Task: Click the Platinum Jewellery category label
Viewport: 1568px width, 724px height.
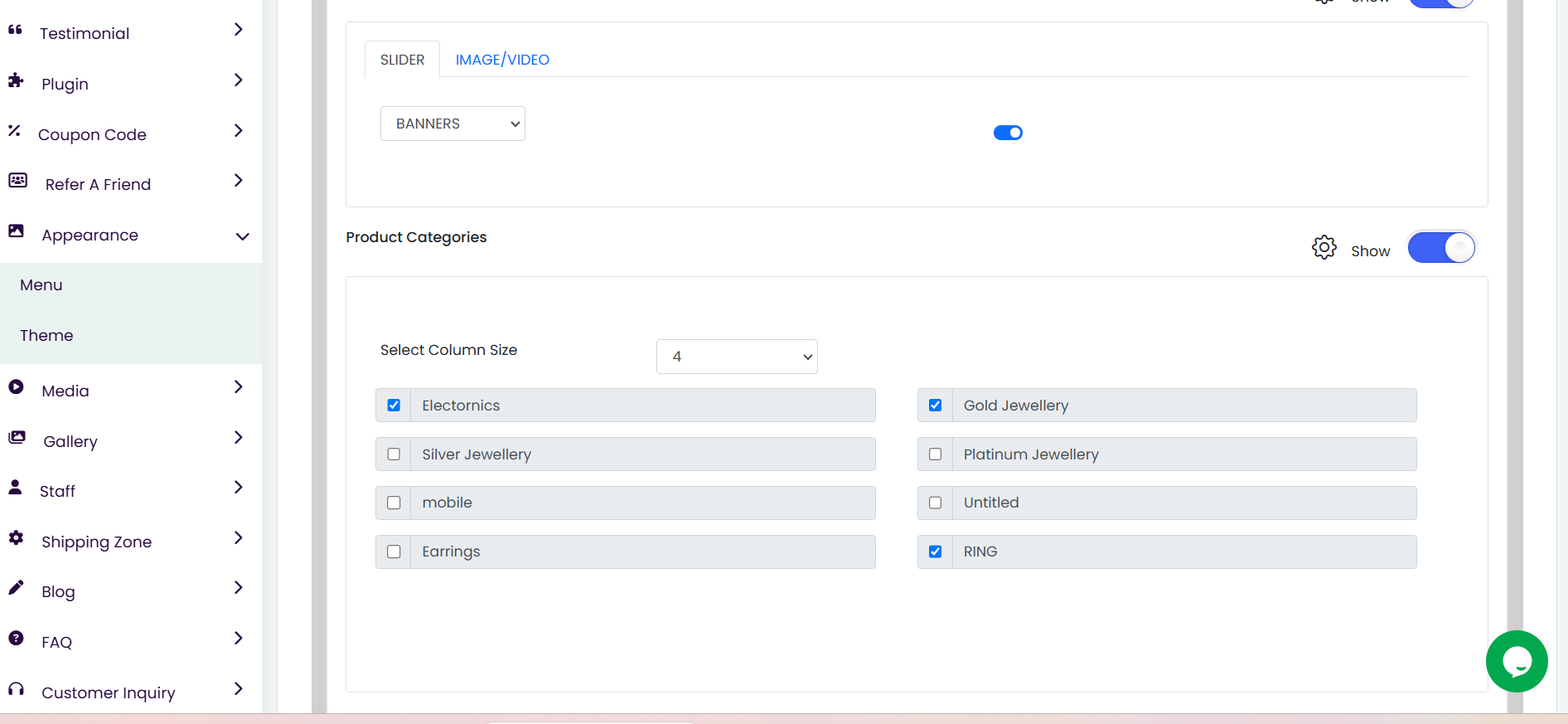Action: 1031,454
